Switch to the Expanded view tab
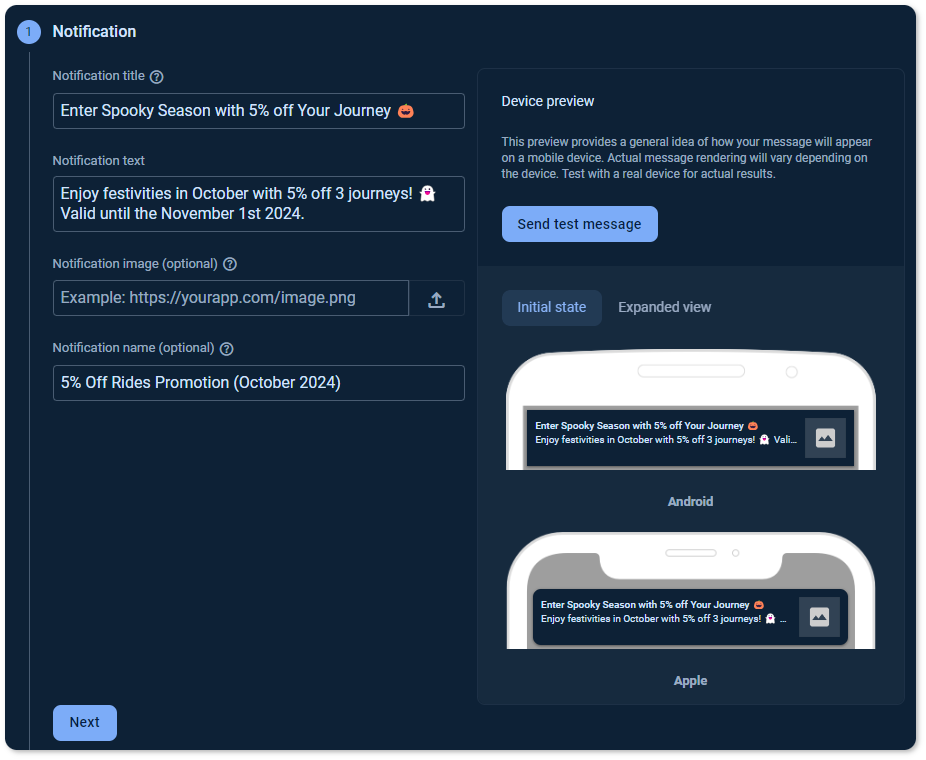The height and width of the screenshot is (760, 926). (x=664, y=308)
